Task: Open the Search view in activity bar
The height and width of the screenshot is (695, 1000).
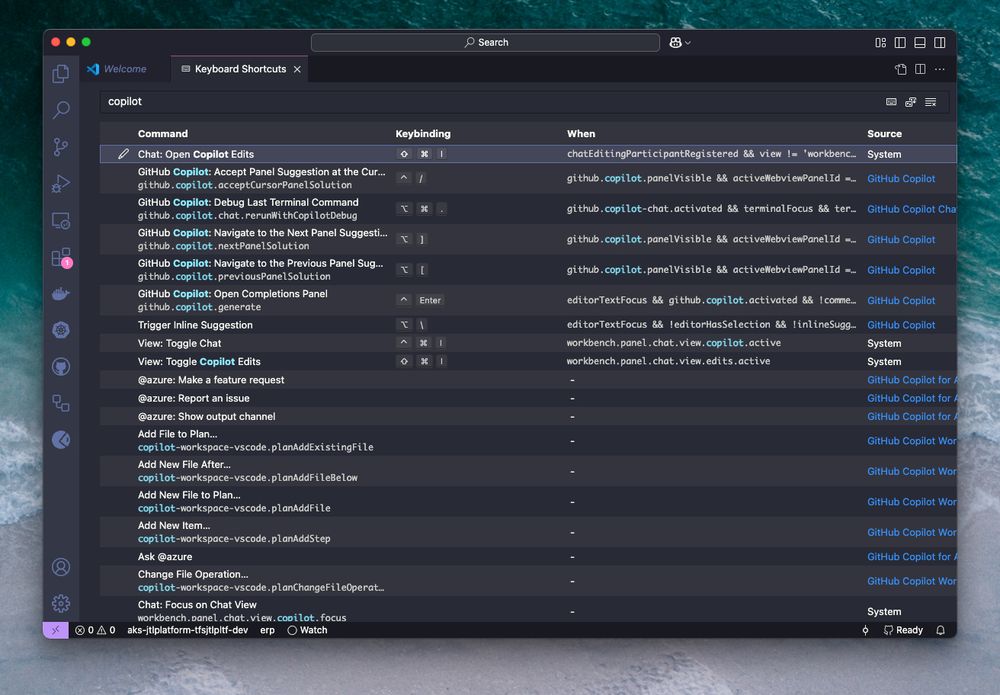Action: (61, 110)
